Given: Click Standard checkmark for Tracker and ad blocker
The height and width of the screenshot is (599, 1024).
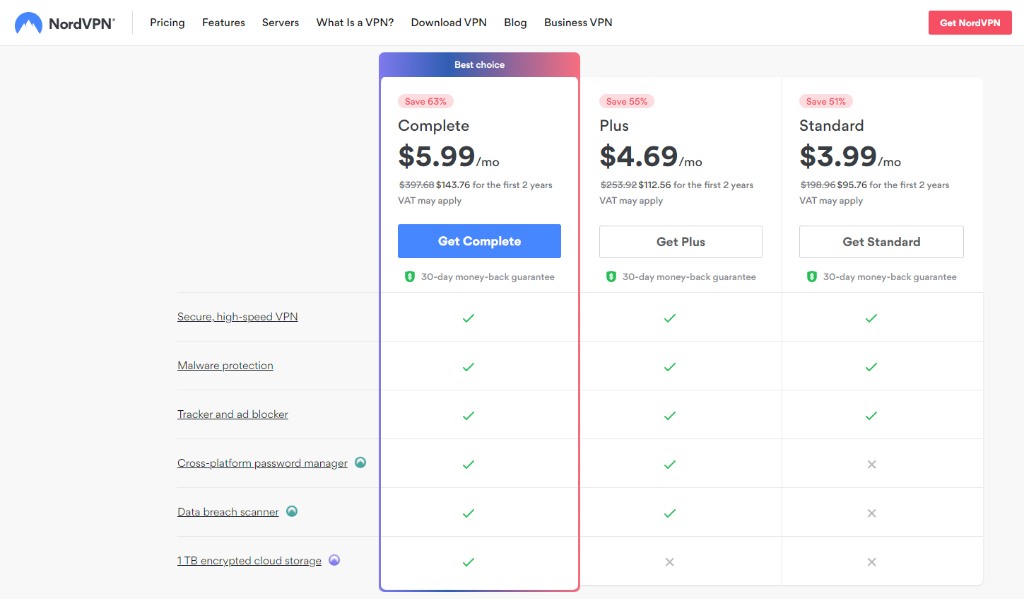Looking at the screenshot, I should (871, 415).
